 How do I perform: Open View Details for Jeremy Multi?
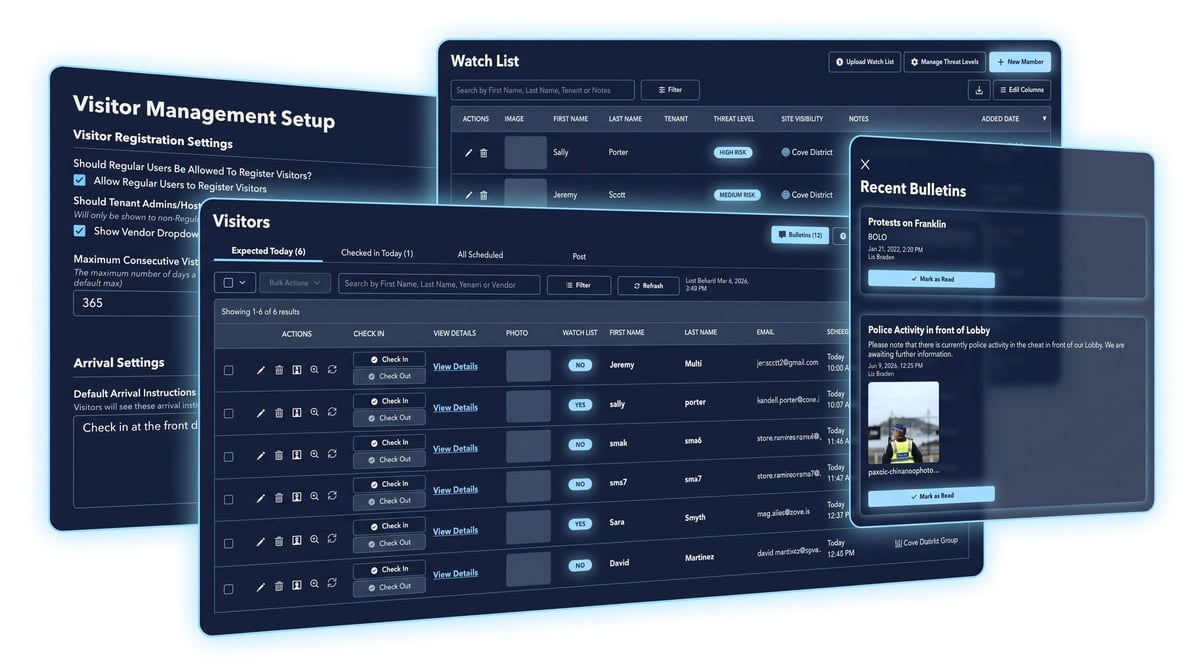point(455,367)
